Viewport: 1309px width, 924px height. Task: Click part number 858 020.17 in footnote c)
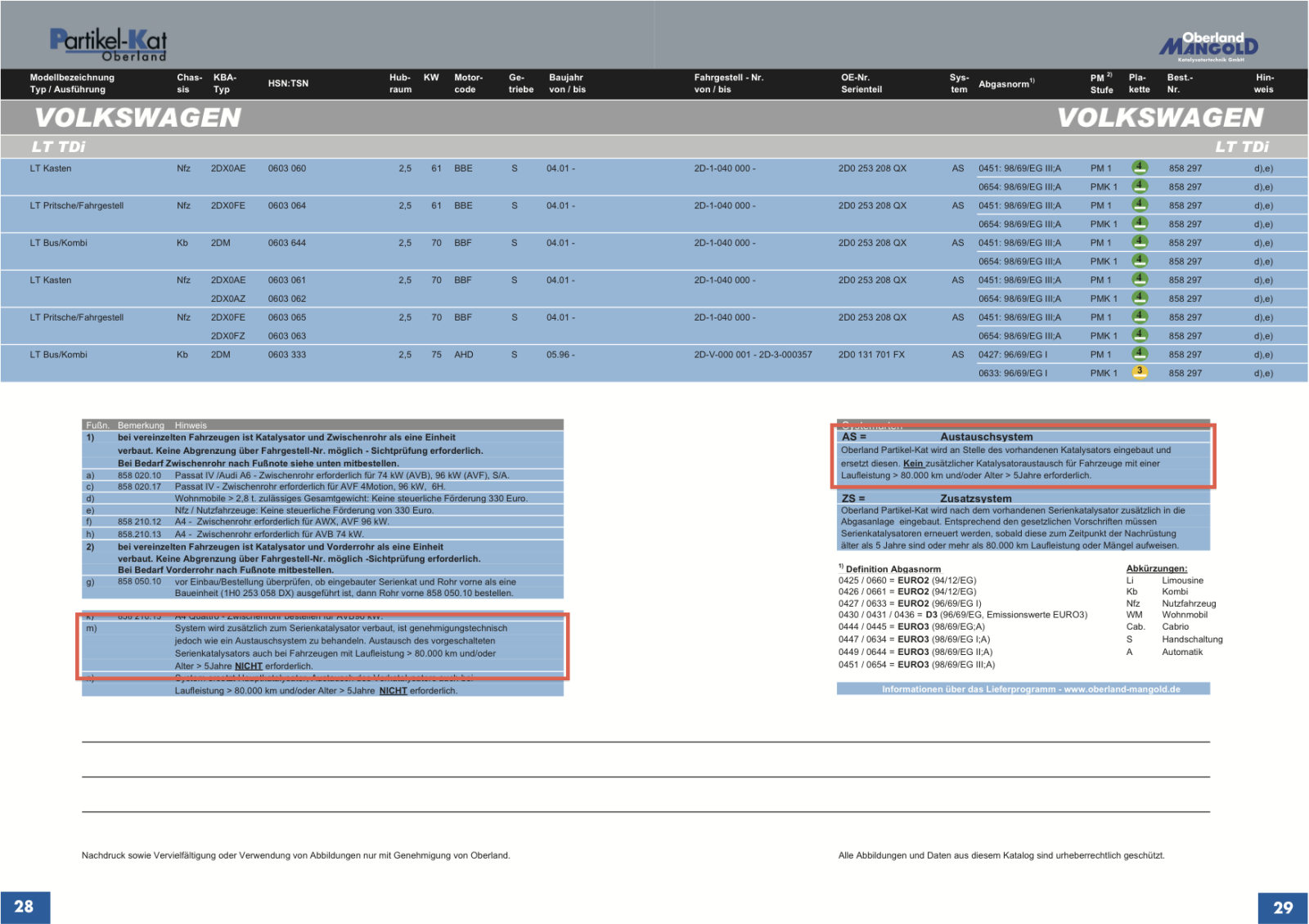139,487
